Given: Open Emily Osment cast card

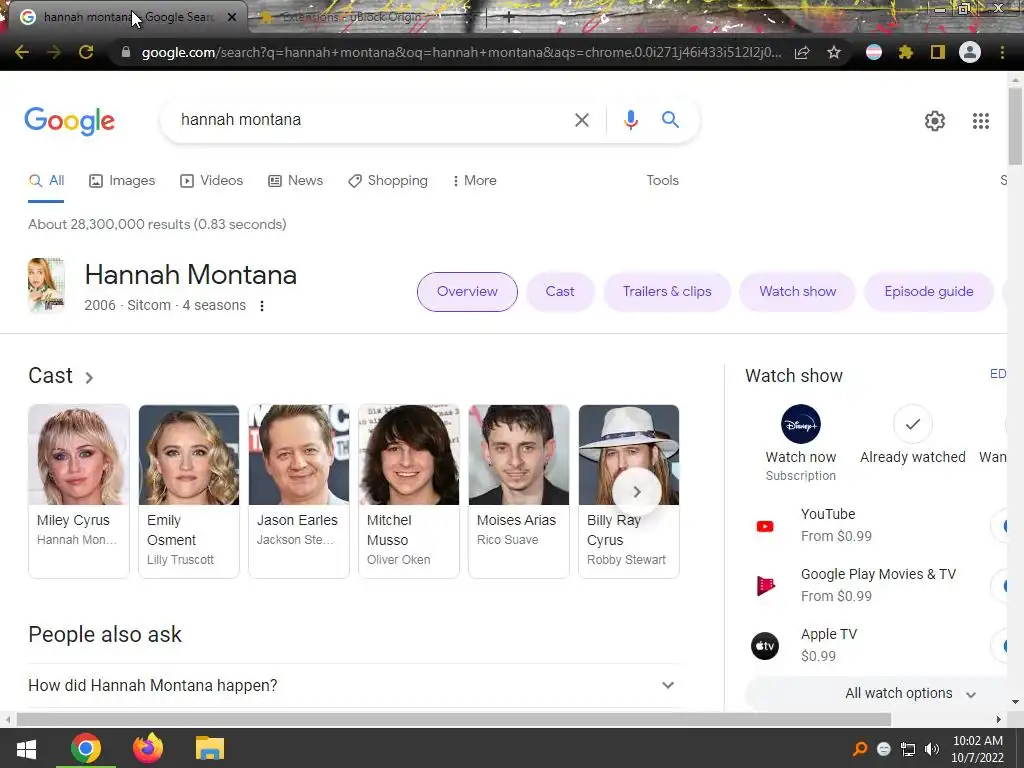Looking at the screenshot, I should click(189, 491).
